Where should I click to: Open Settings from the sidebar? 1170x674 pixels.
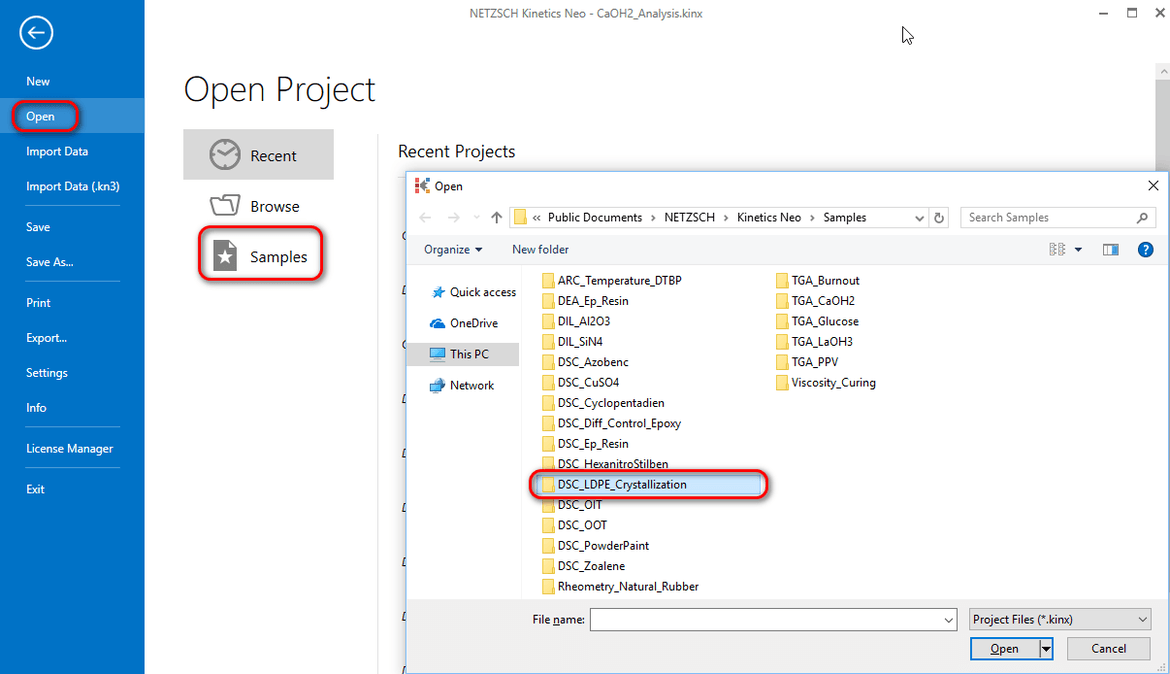(x=46, y=373)
